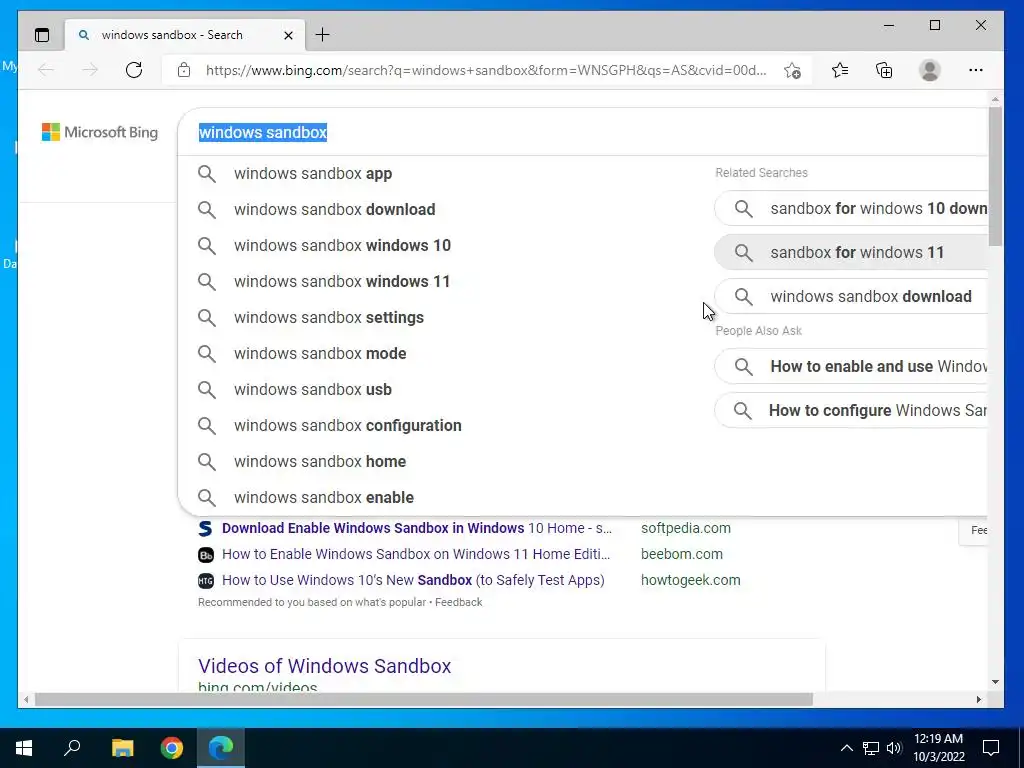
Task: Click the Microsoft Bing logo
Action: click(x=100, y=132)
